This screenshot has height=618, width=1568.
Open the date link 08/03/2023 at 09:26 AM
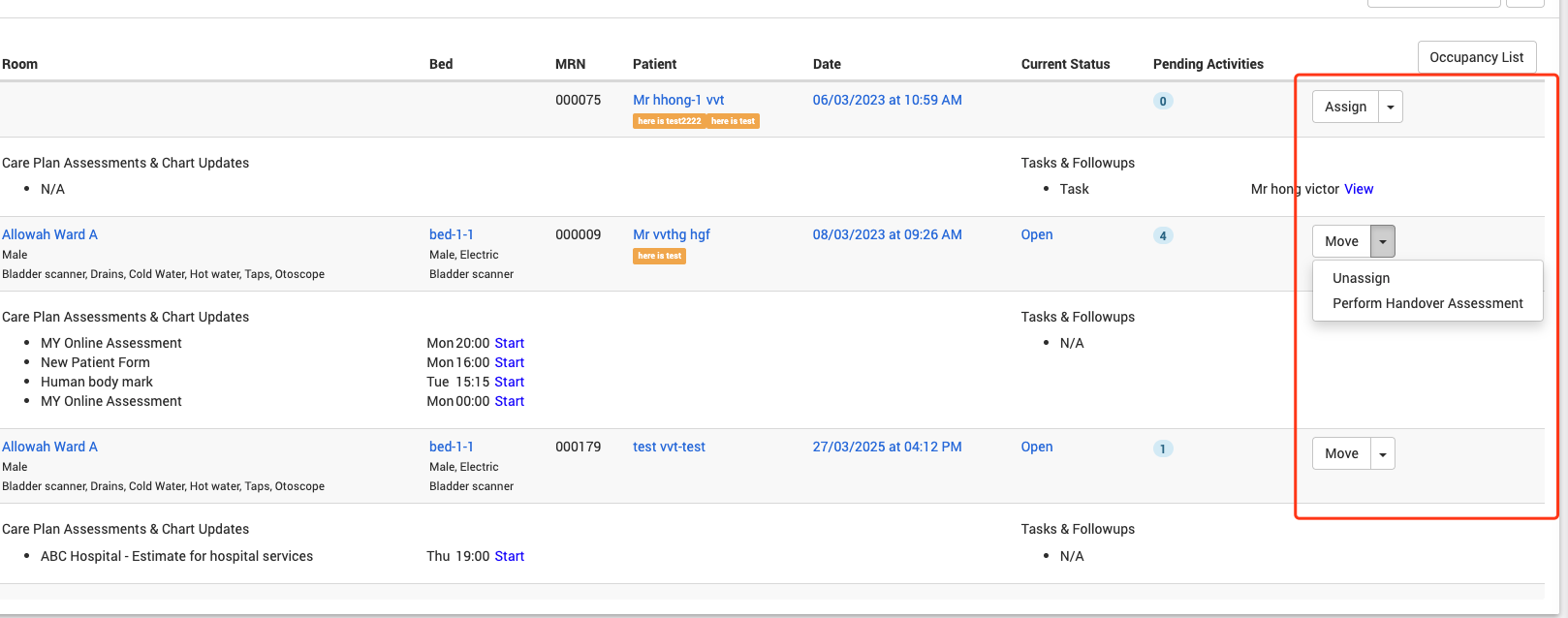pos(887,234)
